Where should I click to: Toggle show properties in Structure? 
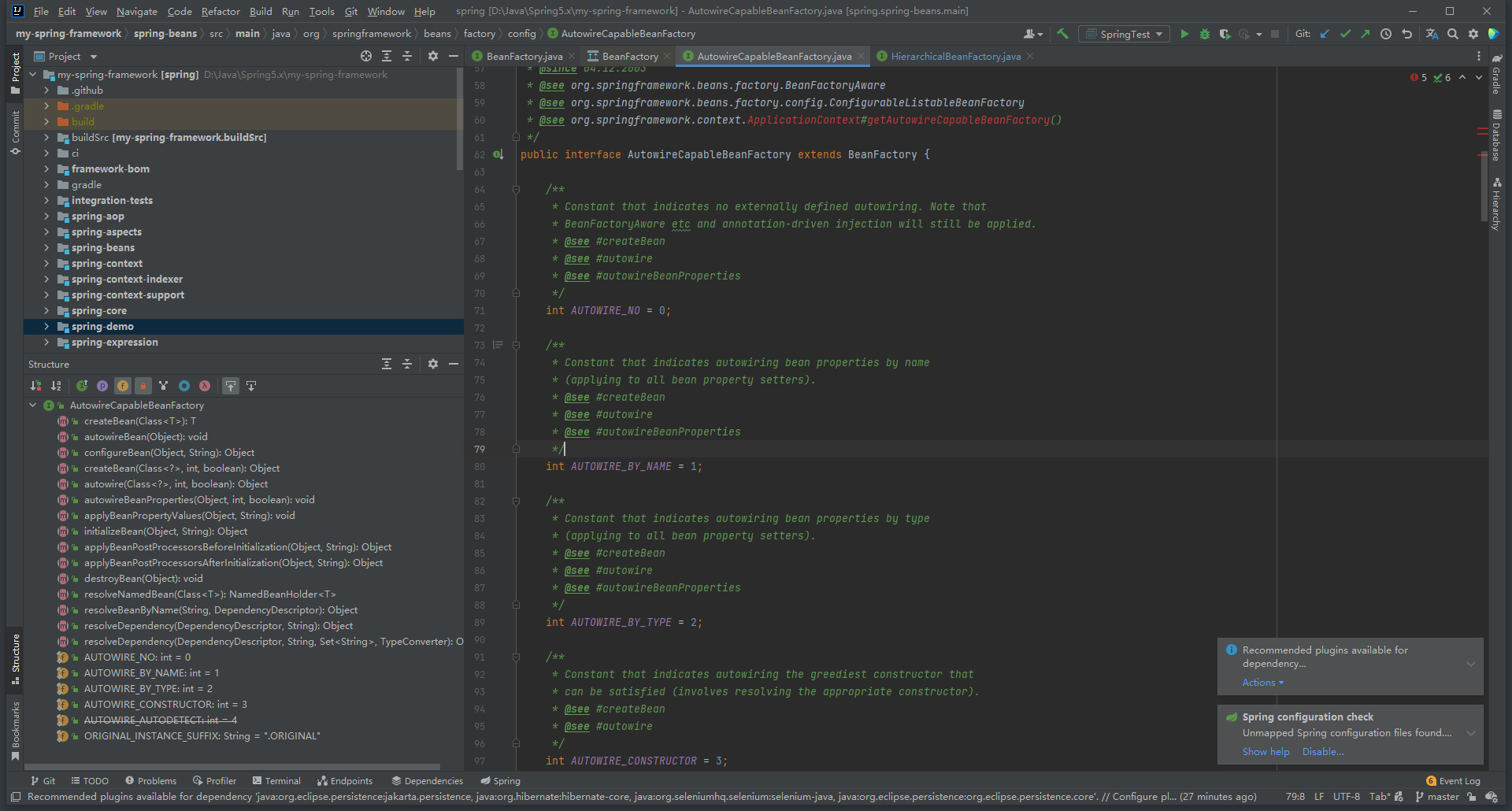click(x=102, y=386)
